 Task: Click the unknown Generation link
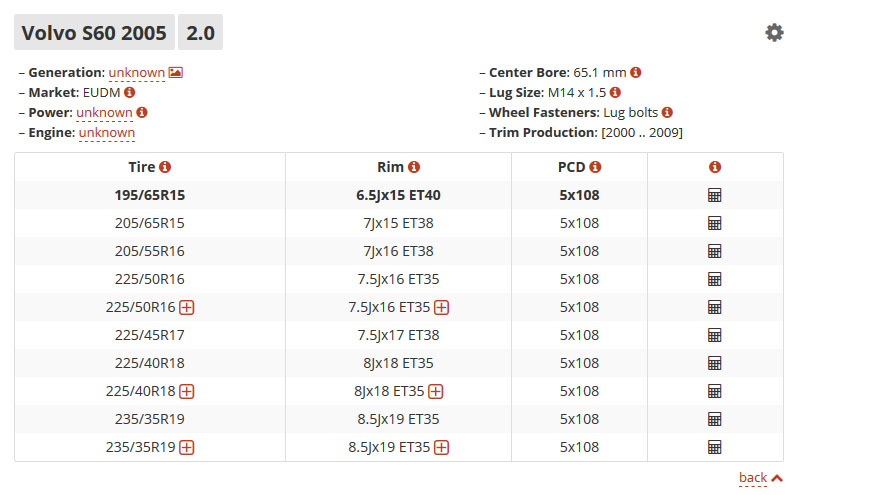coord(136,73)
